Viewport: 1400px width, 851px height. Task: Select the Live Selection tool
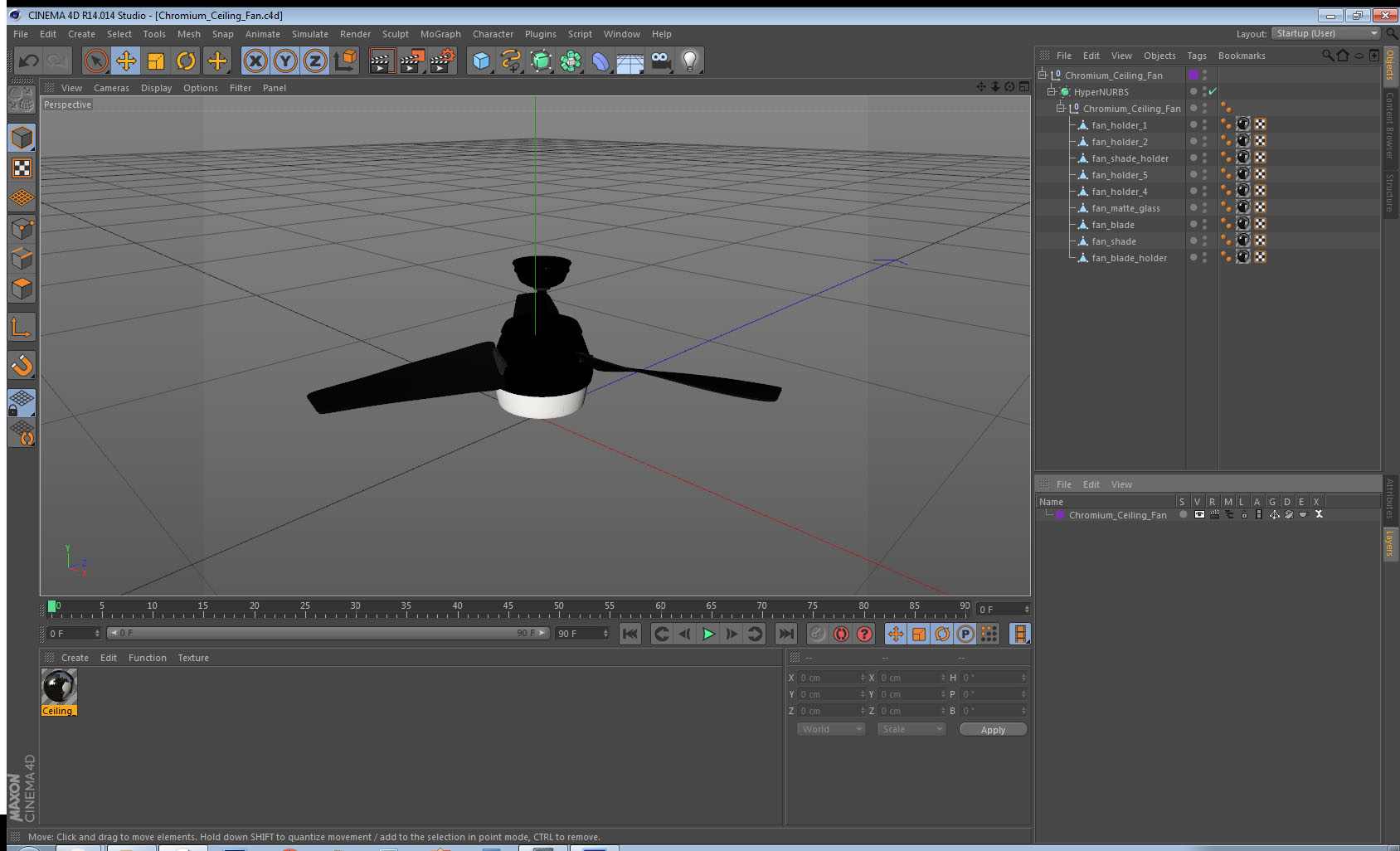96,61
